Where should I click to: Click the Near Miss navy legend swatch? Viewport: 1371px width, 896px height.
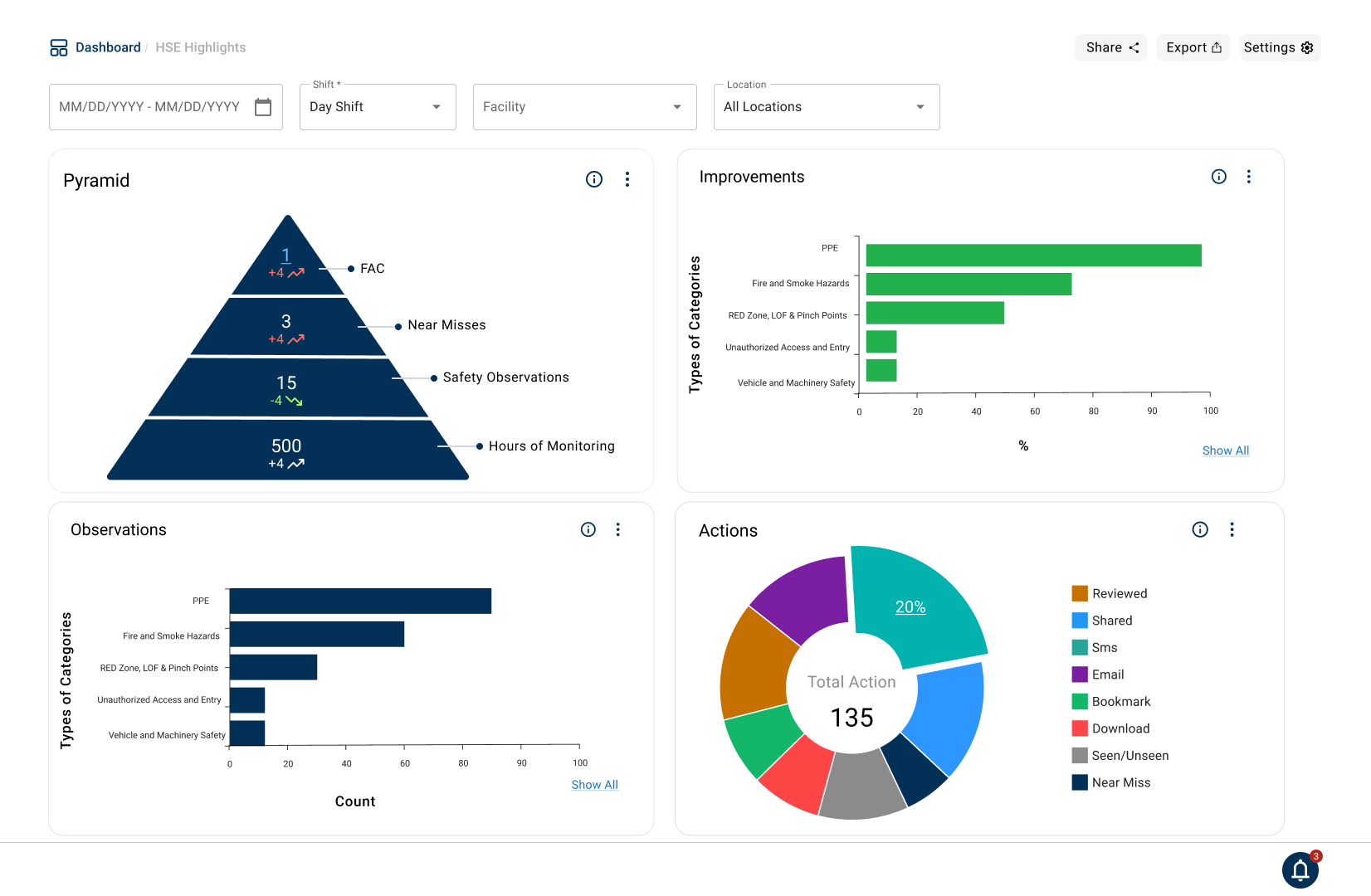tap(1080, 782)
